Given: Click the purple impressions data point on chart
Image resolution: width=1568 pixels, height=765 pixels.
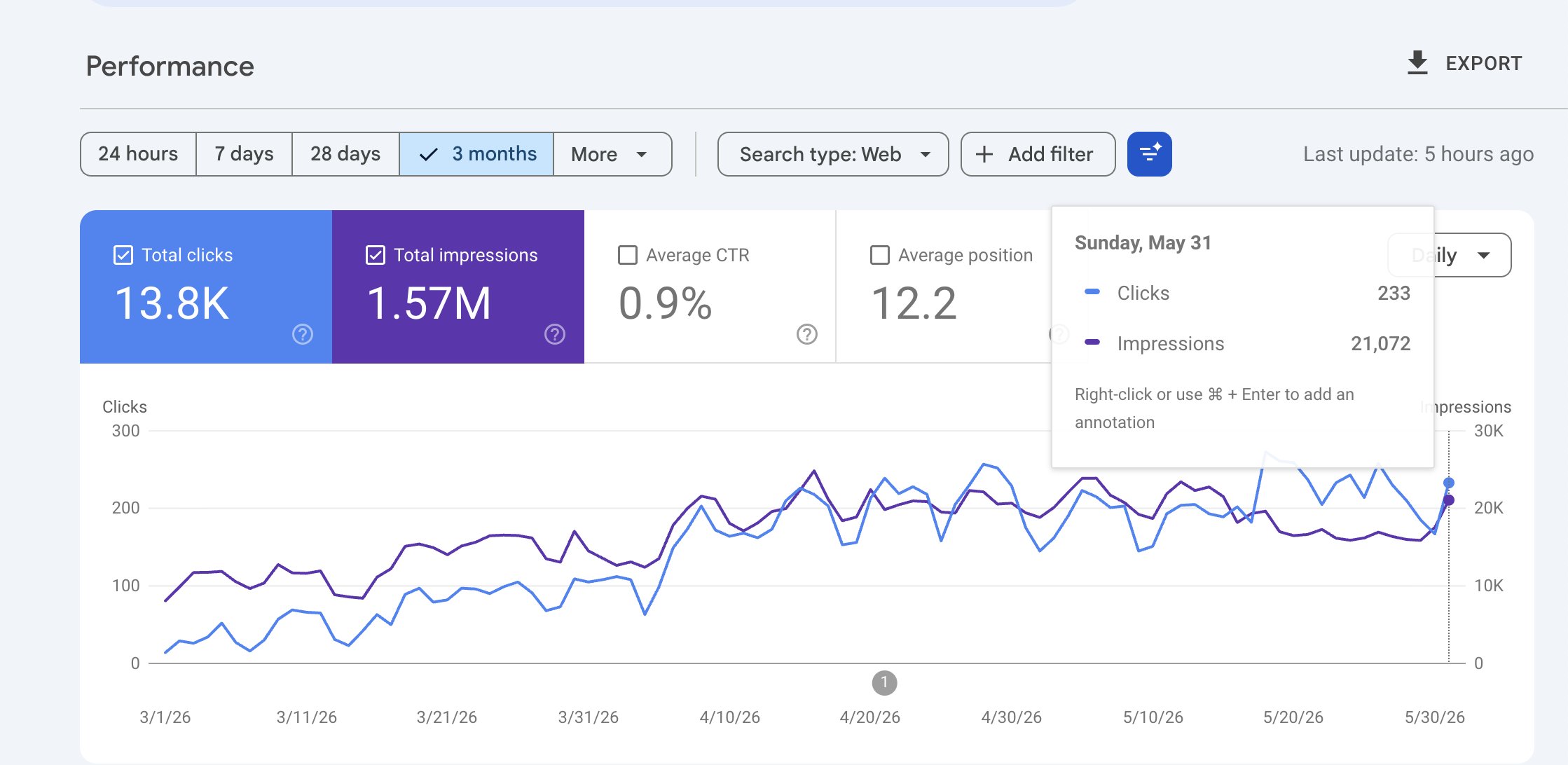Looking at the screenshot, I should pos(1449,500).
